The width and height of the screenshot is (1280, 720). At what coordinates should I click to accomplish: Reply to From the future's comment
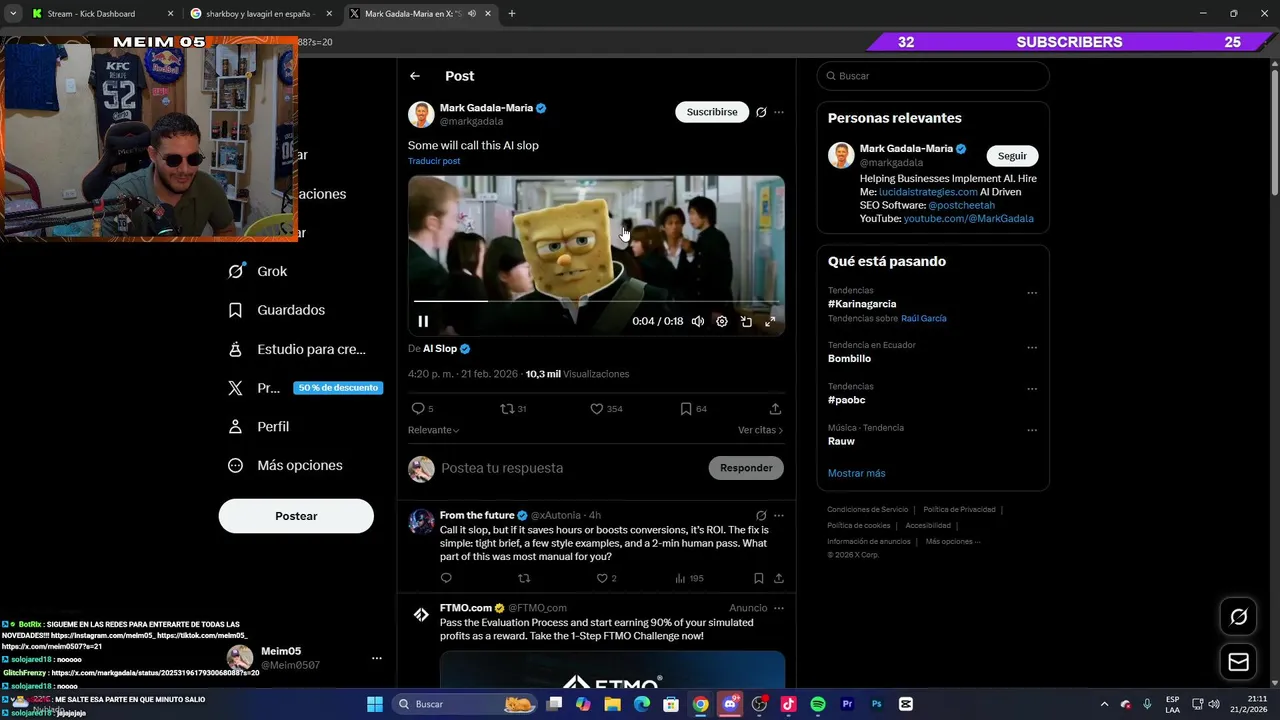pyautogui.click(x=446, y=578)
